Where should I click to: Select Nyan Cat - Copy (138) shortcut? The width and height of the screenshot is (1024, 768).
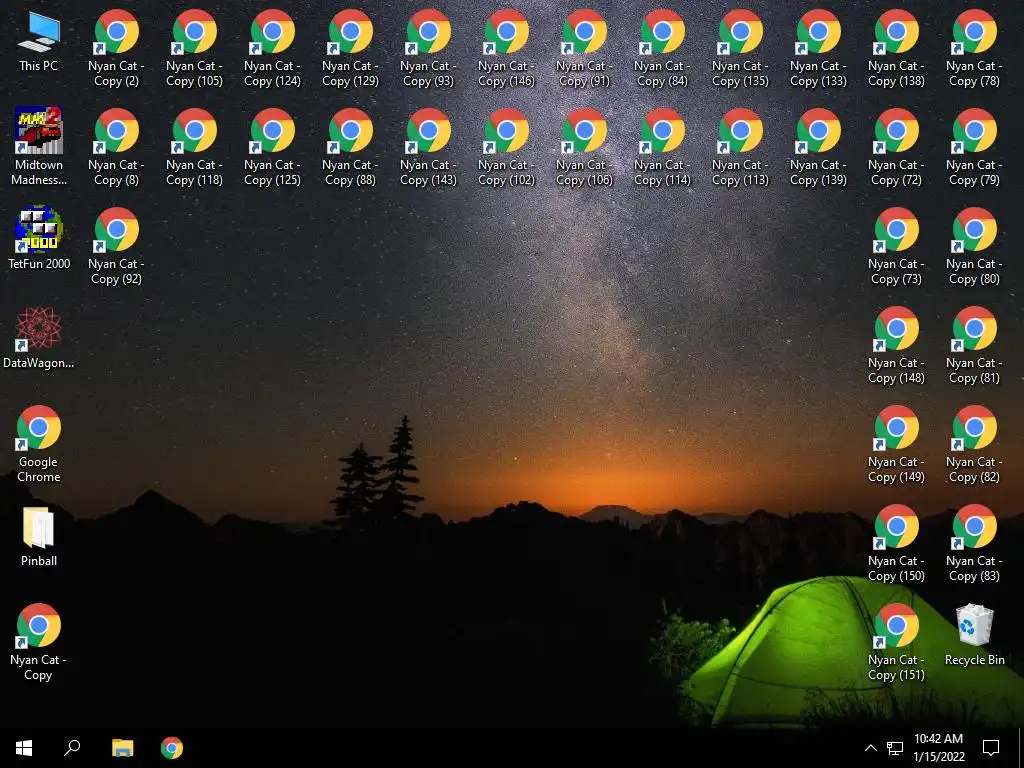pyautogui.click(x=897, y=48)
